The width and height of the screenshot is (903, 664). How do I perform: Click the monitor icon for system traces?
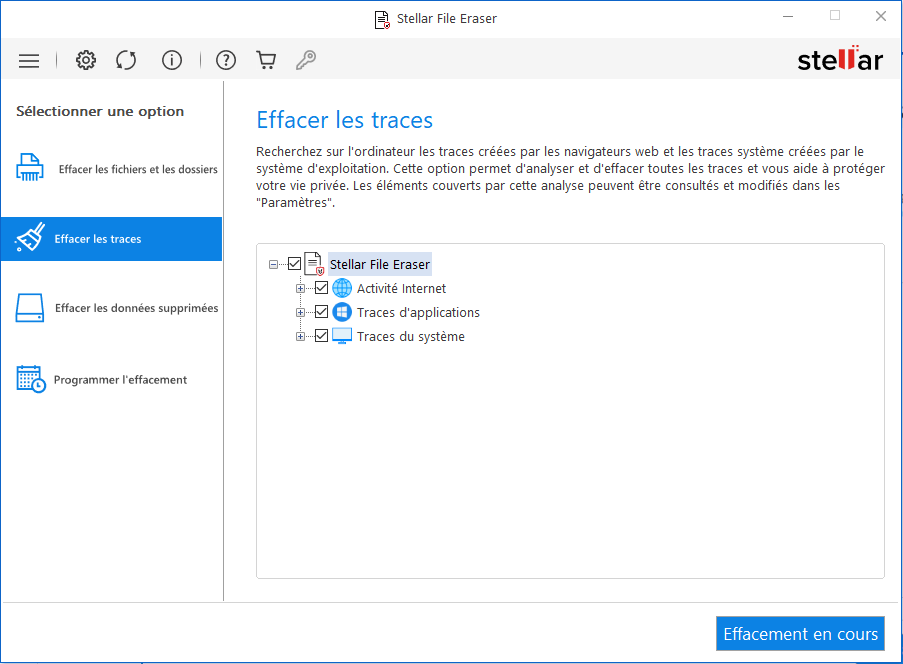[x=342, y=336]
